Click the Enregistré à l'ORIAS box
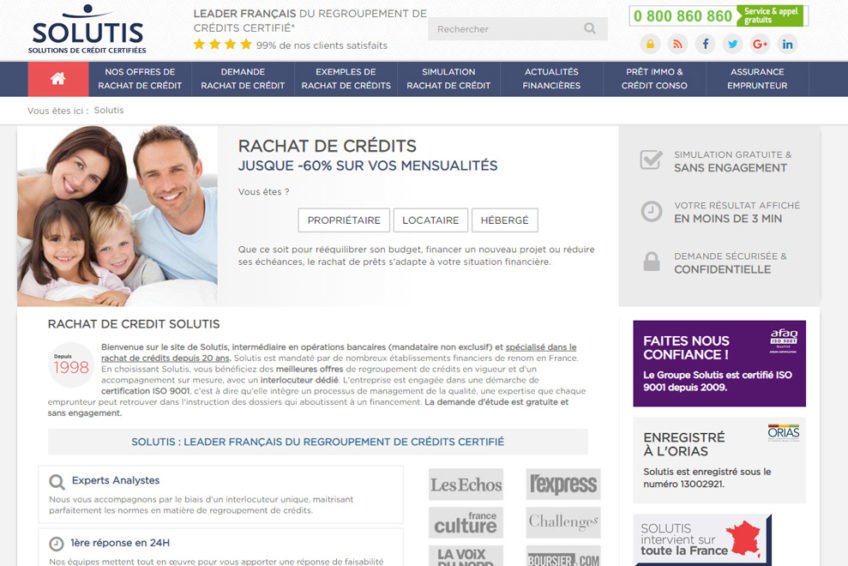The image size is (848, 566). click(x=719, y=461)
